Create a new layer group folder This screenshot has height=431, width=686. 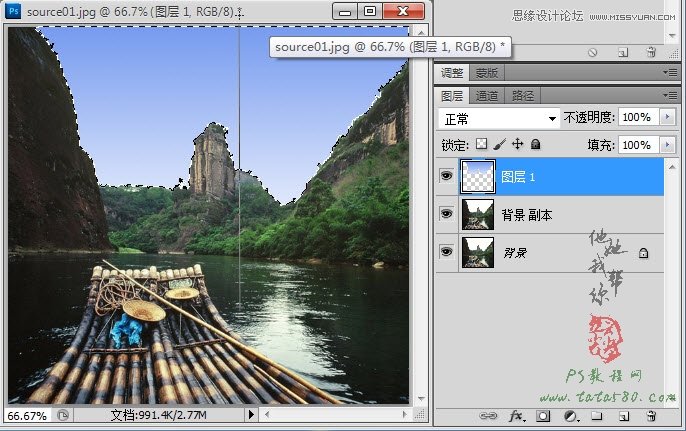[597, 416]
